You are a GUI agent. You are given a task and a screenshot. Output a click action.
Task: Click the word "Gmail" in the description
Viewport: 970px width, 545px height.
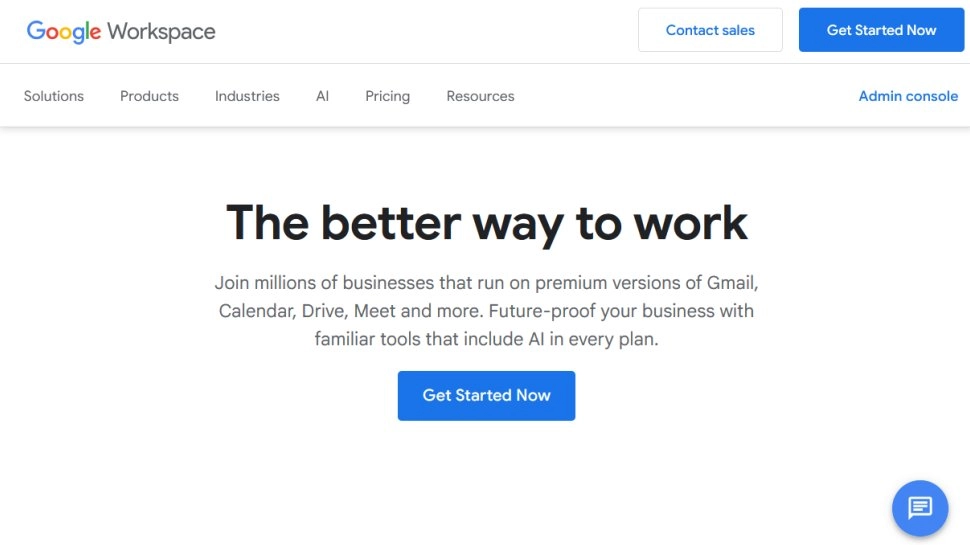pos(731,282)
